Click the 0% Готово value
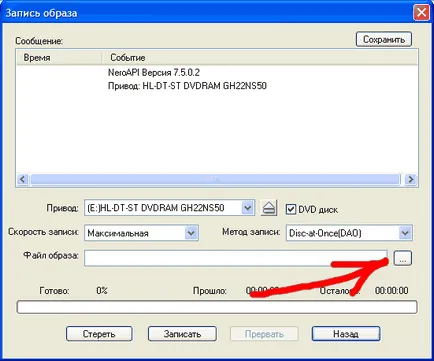The width and height of the screenshot is (434, 361). coord(102,290)
